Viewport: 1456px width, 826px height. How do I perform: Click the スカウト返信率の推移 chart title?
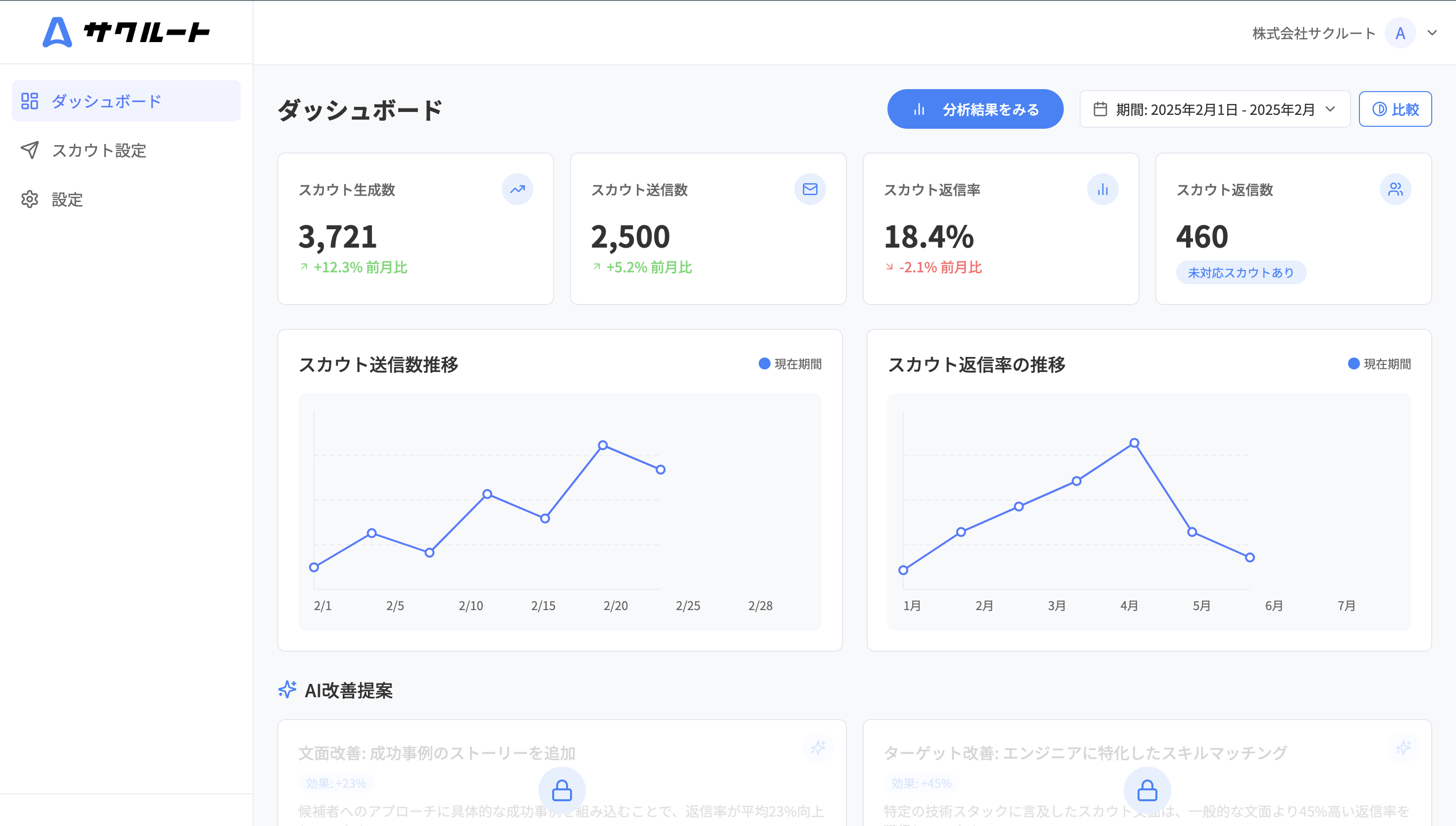(x=976, y=364)
